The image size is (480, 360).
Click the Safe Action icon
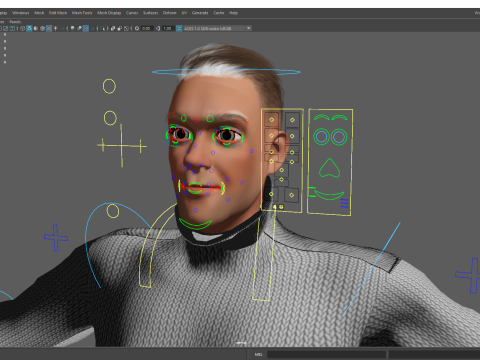point(6,28)
